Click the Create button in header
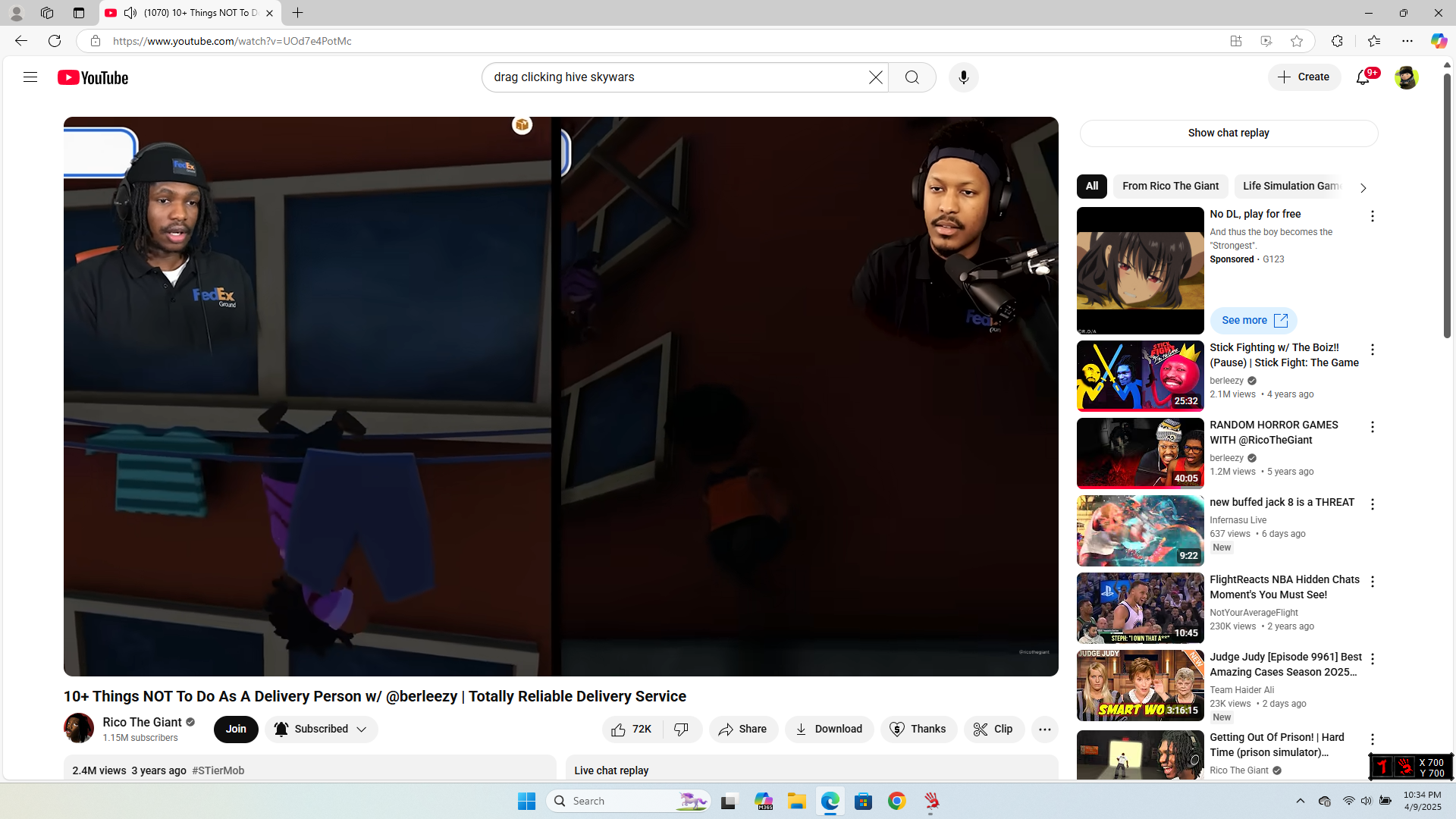The width and height of the screenshot is (1456, 819). tap(1304, 77)
